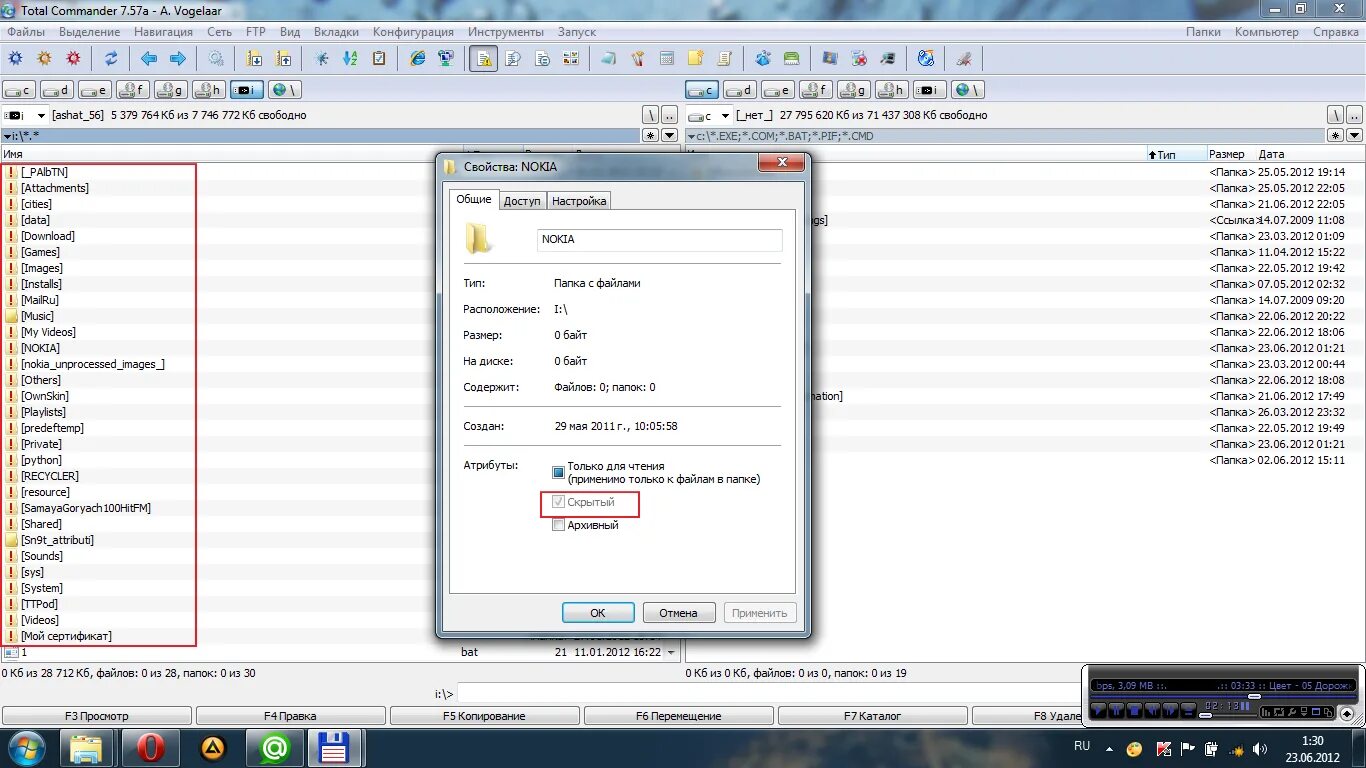
Task: Show hidden tray icons arrow
Action: coord(1108,748)
